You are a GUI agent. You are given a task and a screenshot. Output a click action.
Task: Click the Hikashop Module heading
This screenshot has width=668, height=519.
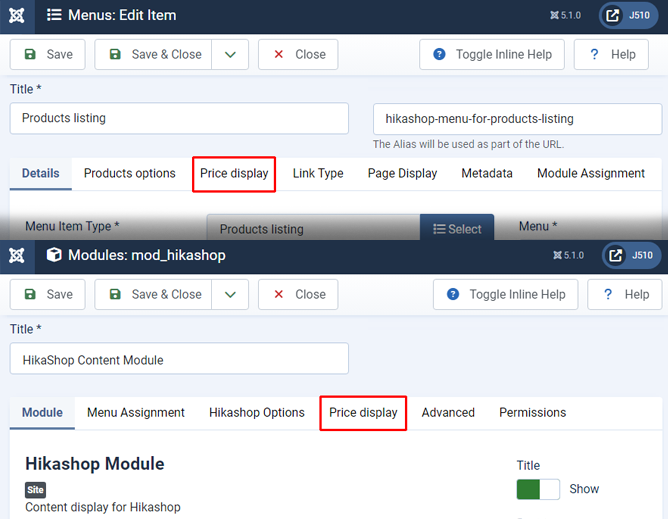95,464
